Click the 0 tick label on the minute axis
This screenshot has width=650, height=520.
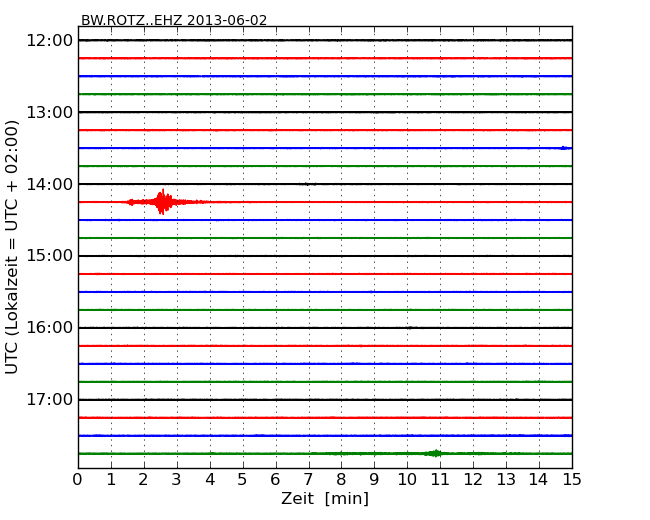pos(78,480)
